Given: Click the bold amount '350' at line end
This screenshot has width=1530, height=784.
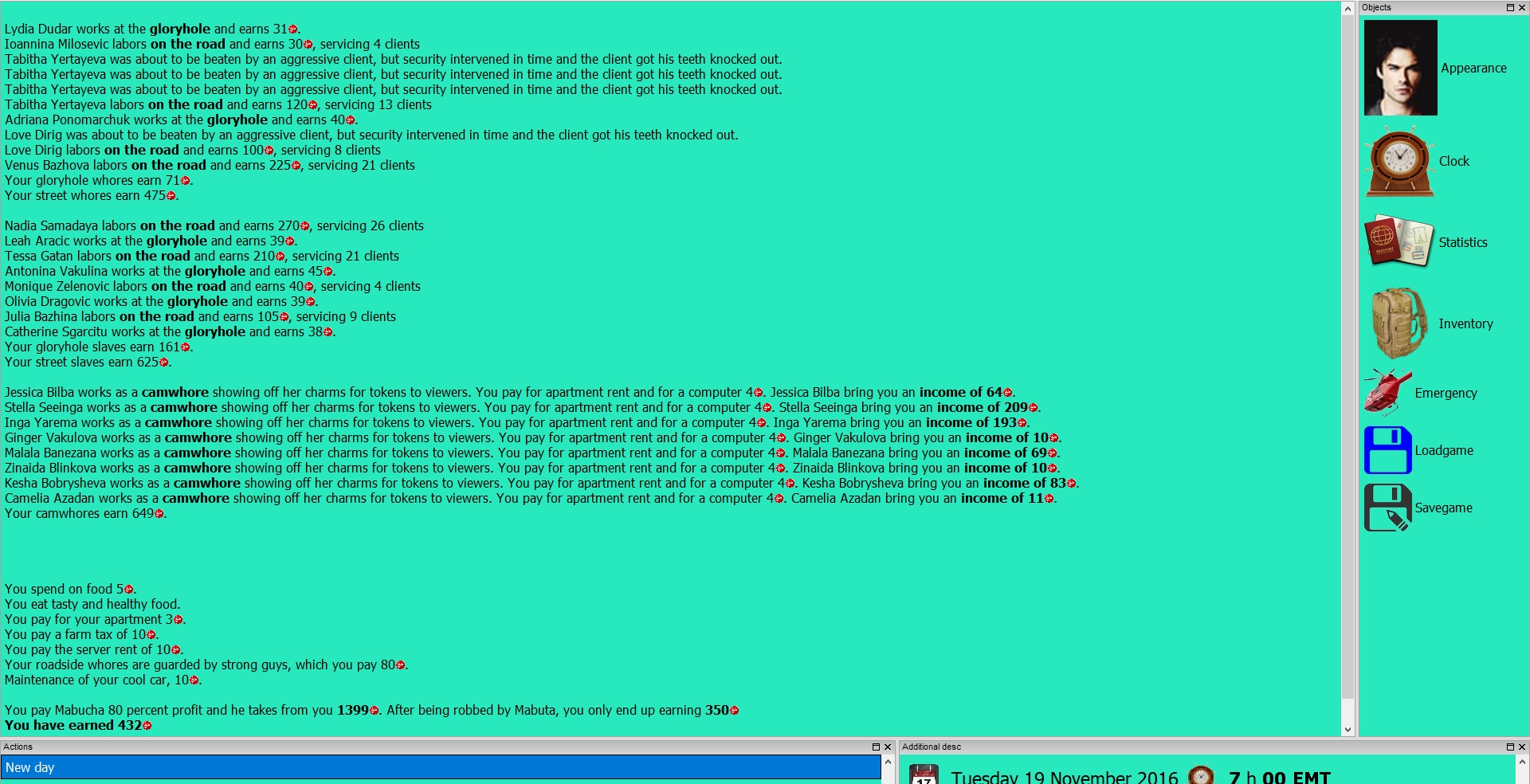Looking at the screenshot, I should pos(716,710).
